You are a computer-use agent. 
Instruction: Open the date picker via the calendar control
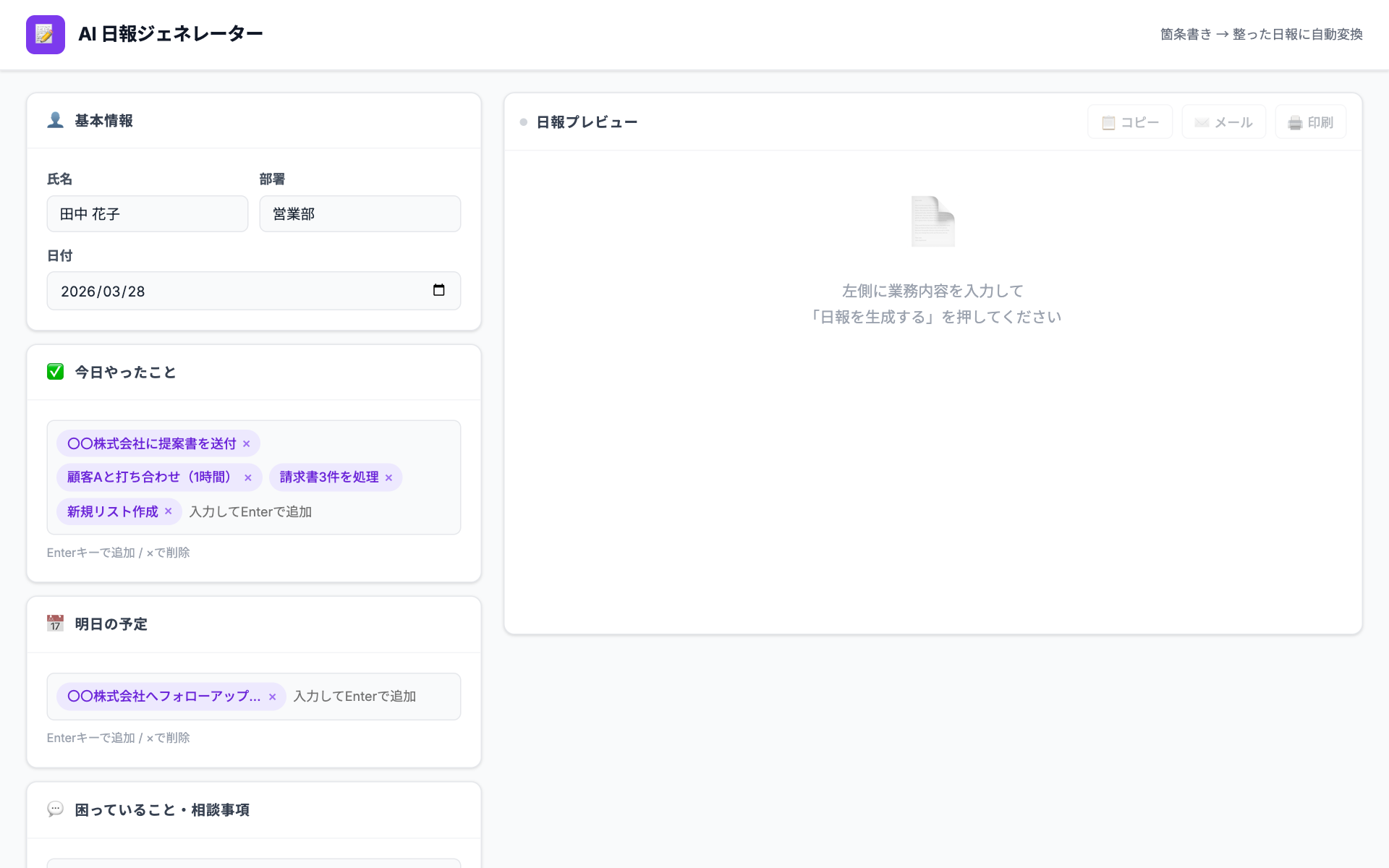439,290
